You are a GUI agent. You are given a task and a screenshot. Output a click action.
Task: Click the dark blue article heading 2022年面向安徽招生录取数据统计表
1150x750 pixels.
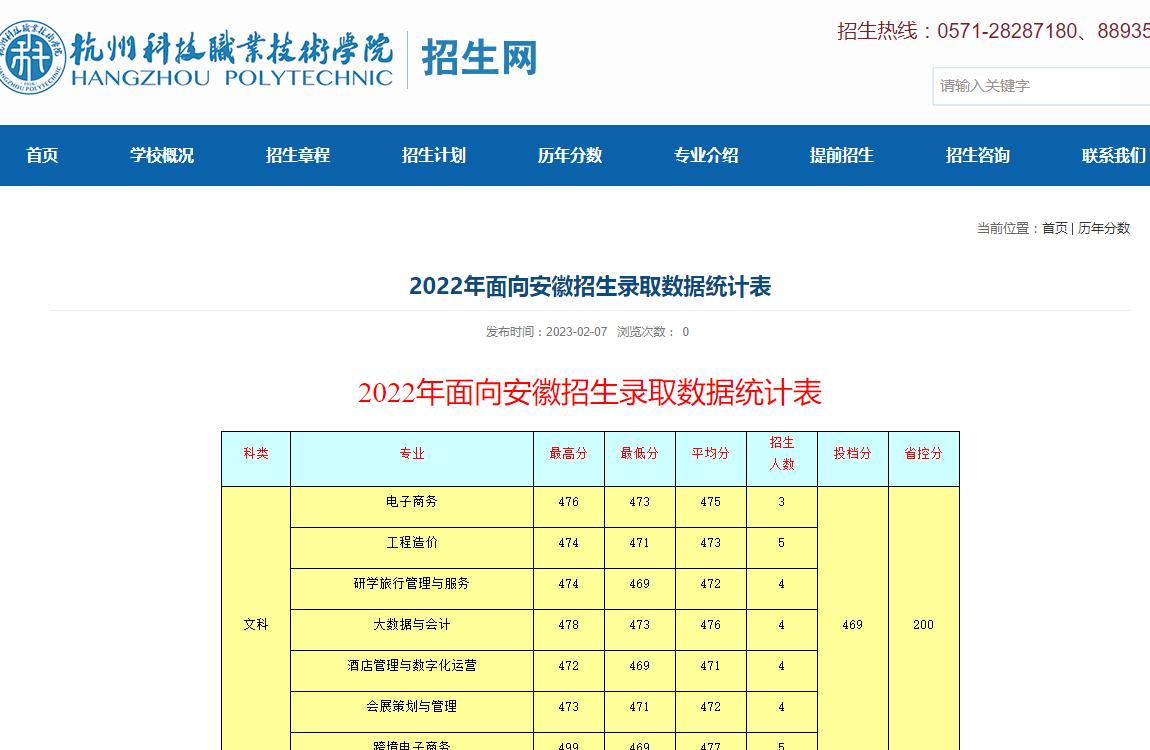tap(590, 287)
